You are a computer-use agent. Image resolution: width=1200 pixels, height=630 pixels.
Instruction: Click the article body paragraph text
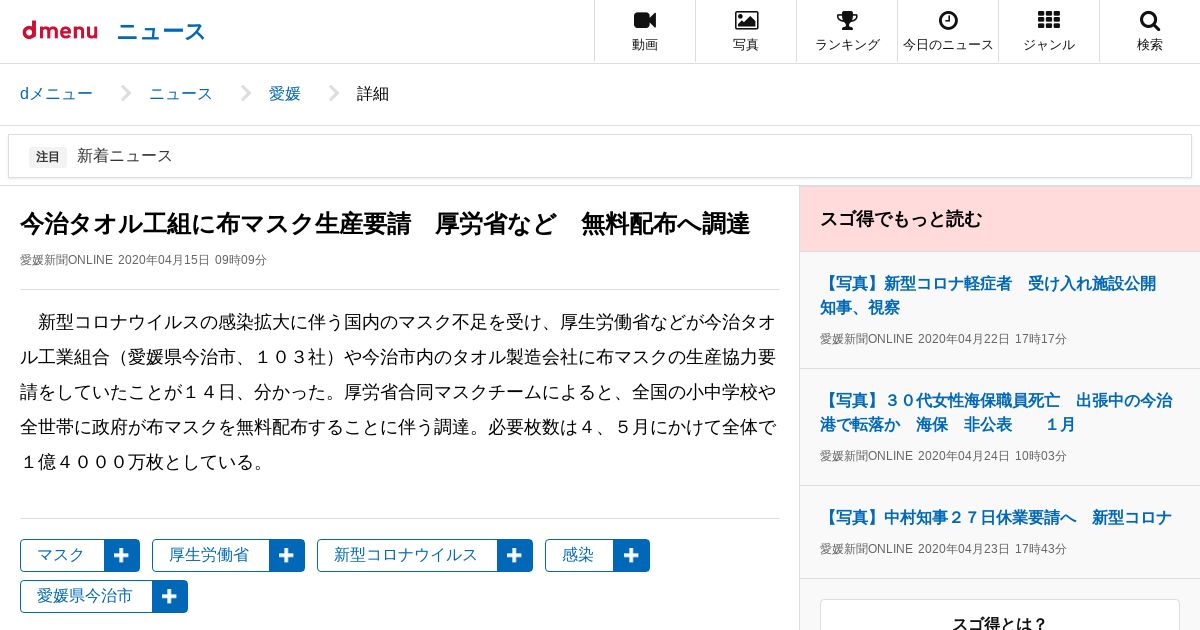click(x=400, y=392)
